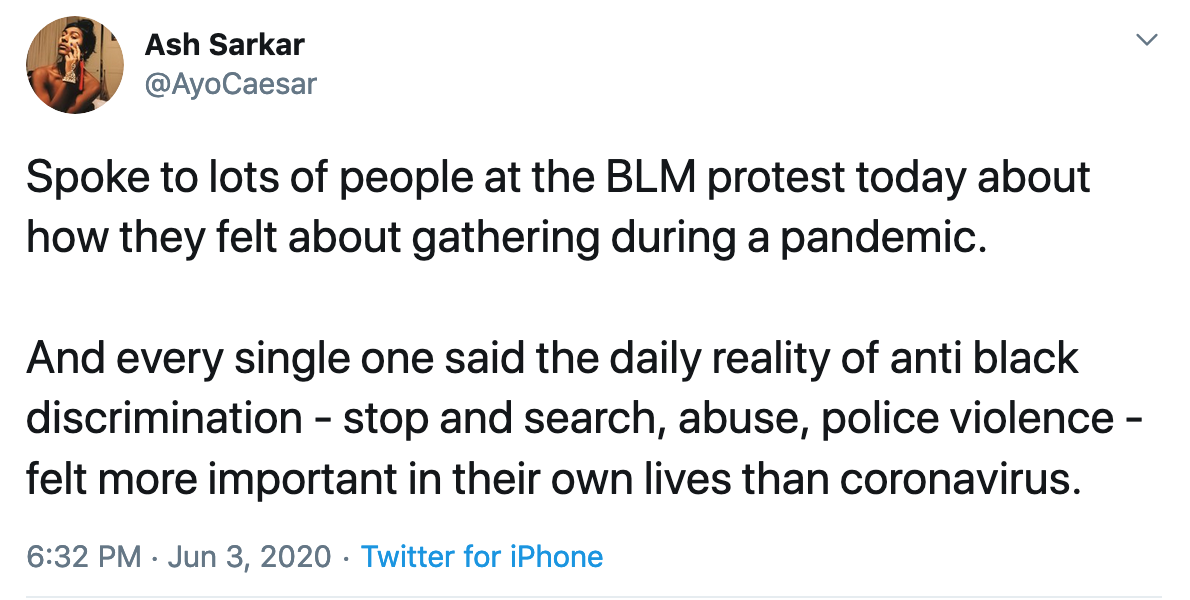Viewport: 1190px width, 600px height.
Task: Click the word 'pandemic' in the tweet
Action: pos(885,240)
